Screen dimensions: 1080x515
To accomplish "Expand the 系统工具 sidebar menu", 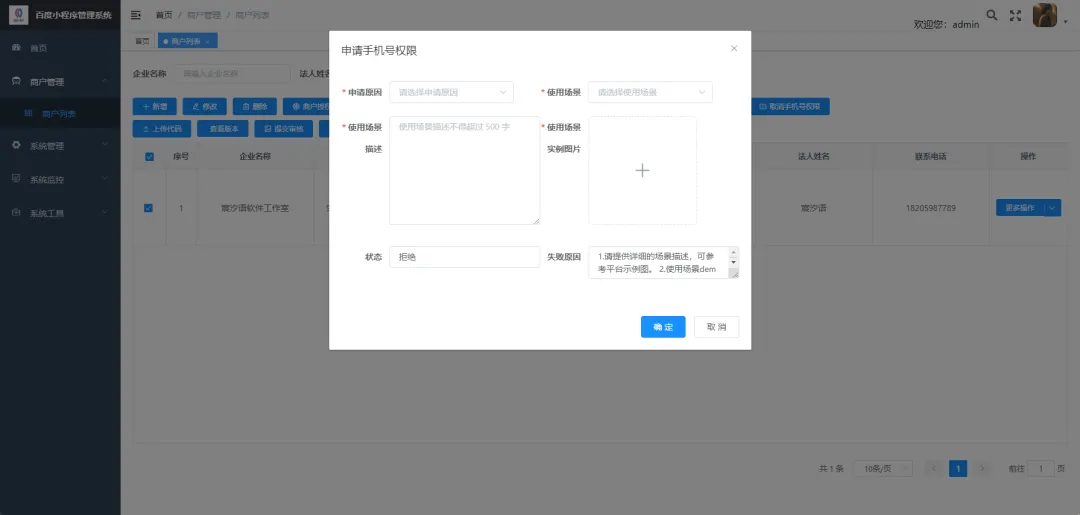I will click(x=60, y=213).
